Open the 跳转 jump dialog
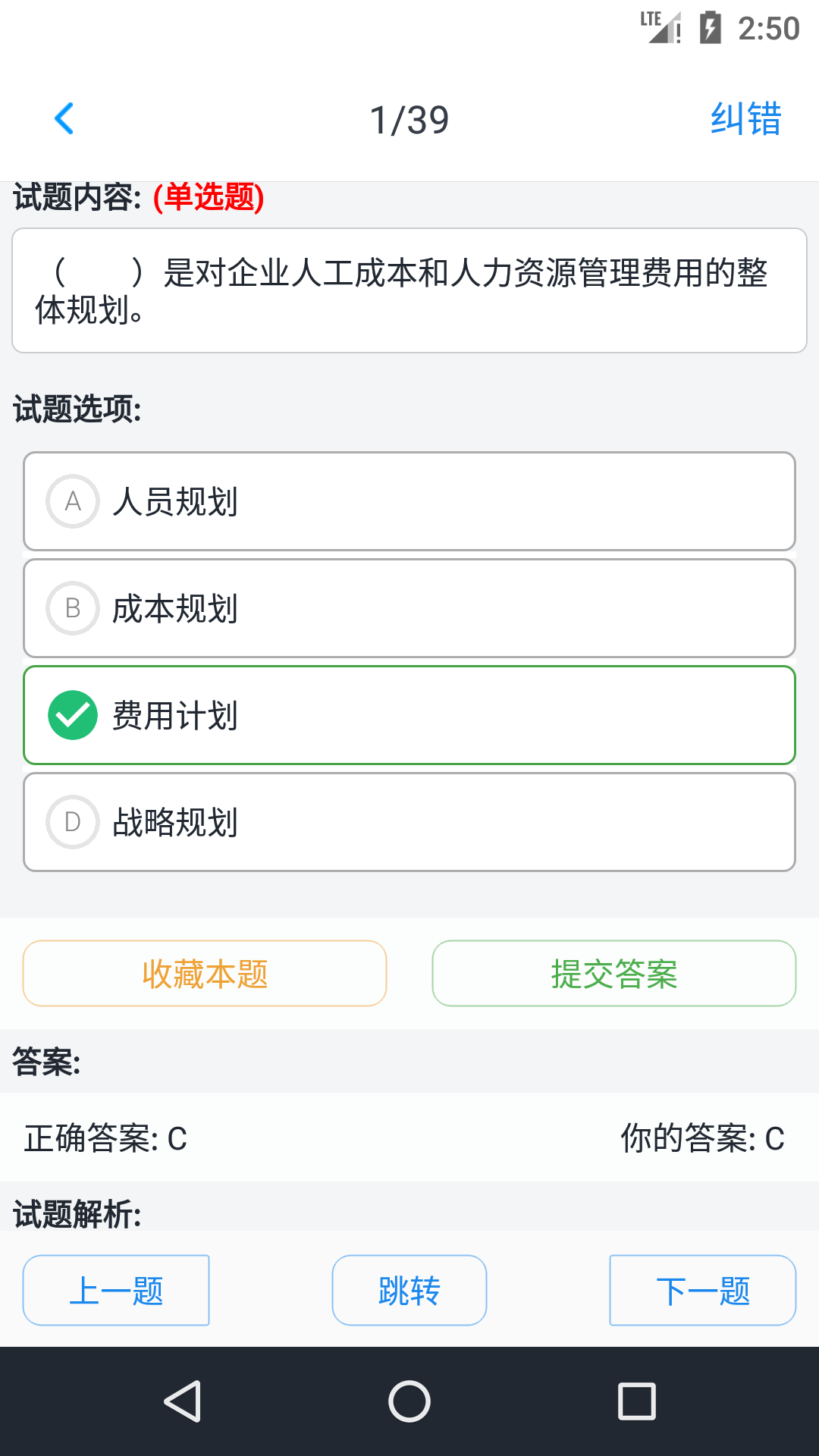The width and height of the screenshot is (819, 1456). click(409, 1290)
